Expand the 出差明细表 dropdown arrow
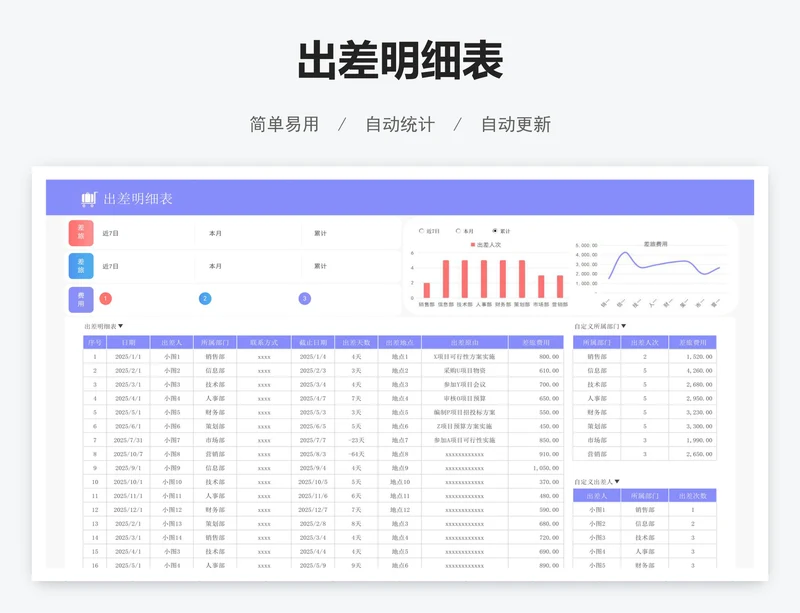 click(120, 326)
